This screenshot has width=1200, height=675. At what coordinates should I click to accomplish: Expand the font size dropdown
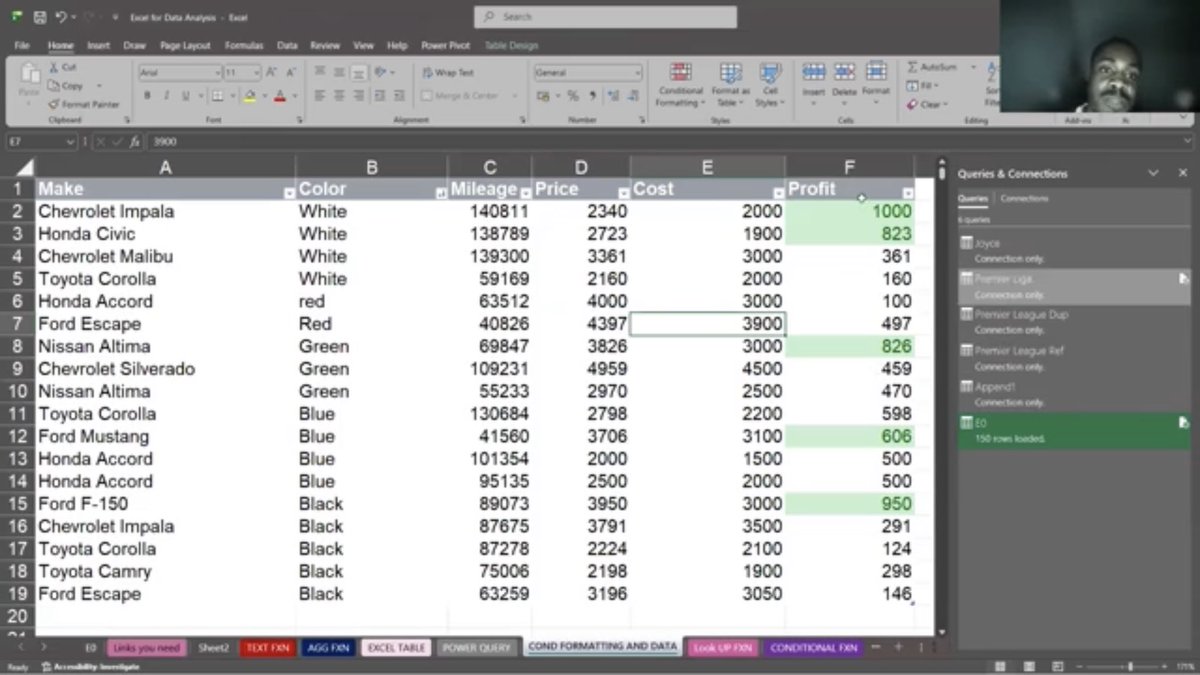[256, 73]
